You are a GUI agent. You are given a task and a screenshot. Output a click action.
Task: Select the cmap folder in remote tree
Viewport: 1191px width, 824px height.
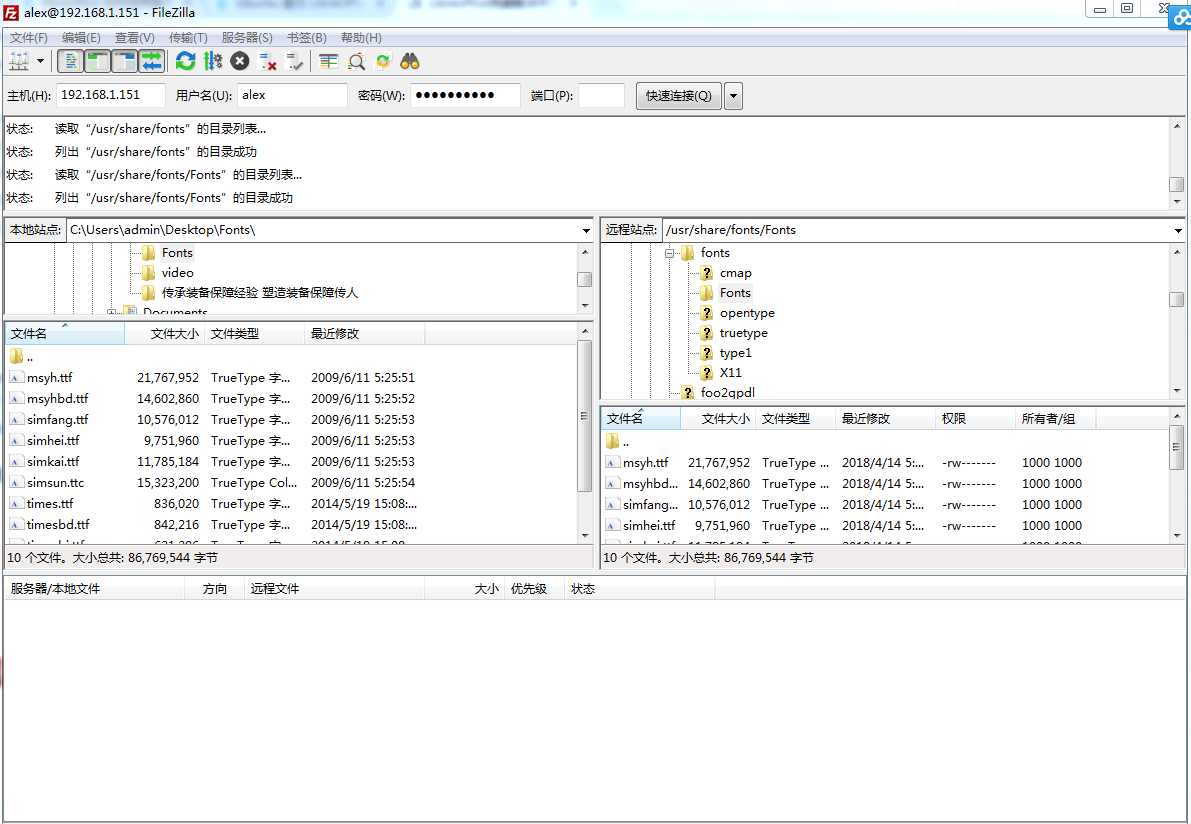[735, 273]
